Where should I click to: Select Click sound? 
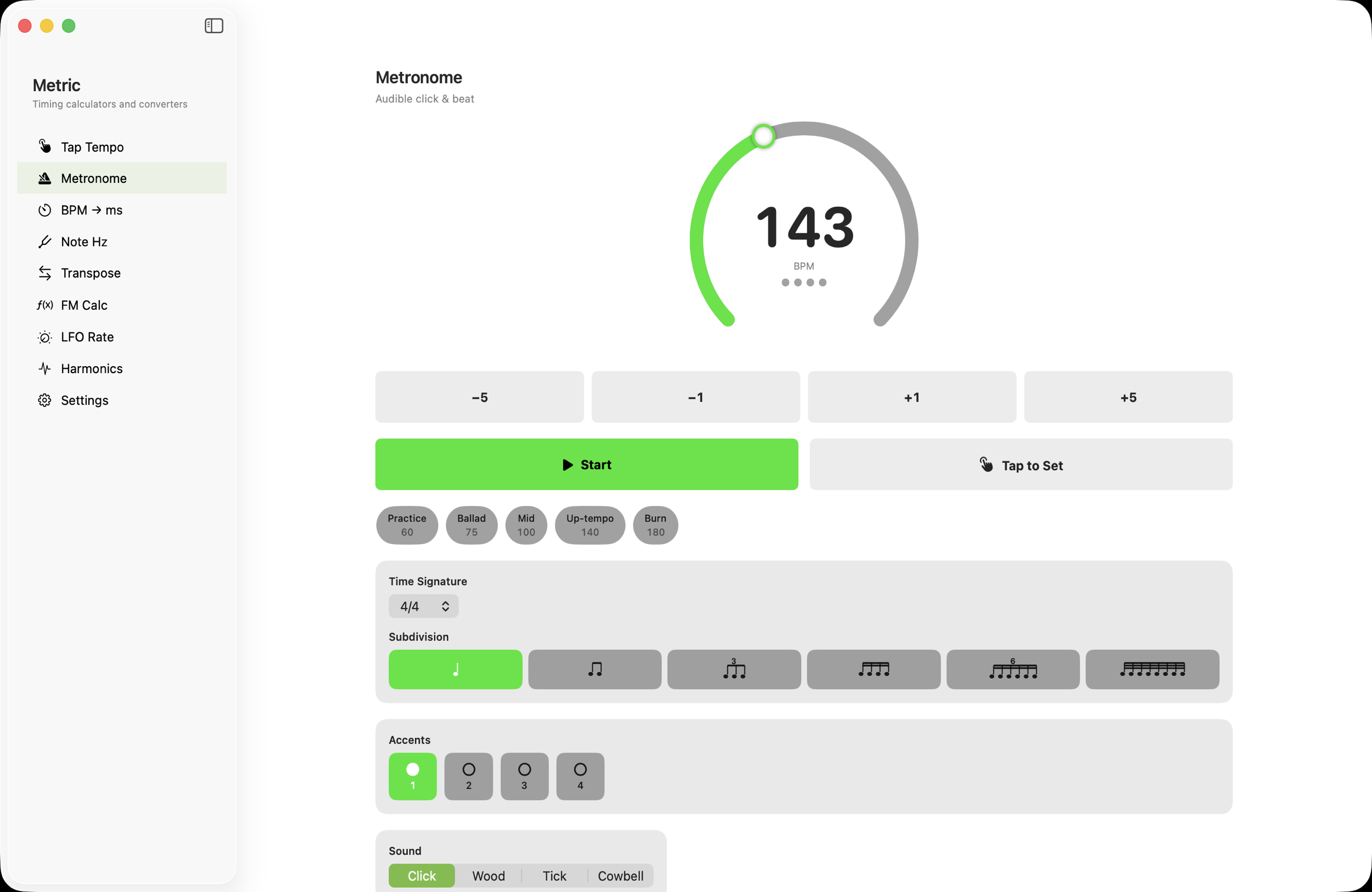(422, 875)
